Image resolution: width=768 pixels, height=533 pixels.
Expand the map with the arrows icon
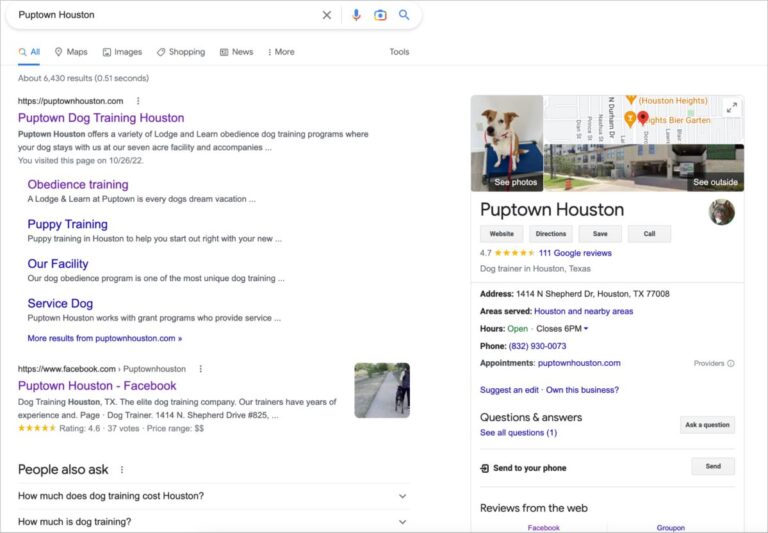coord(732,107)
